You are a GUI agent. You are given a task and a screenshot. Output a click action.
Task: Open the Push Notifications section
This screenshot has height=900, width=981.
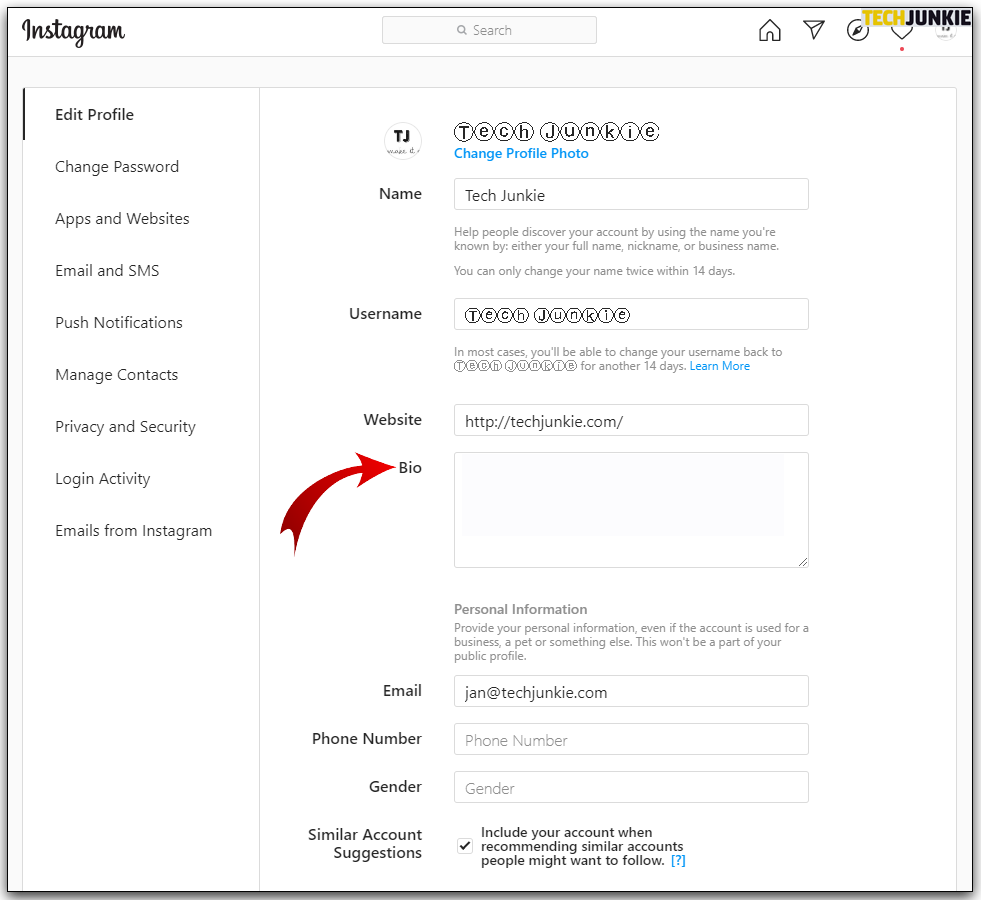tap(119, 322)
